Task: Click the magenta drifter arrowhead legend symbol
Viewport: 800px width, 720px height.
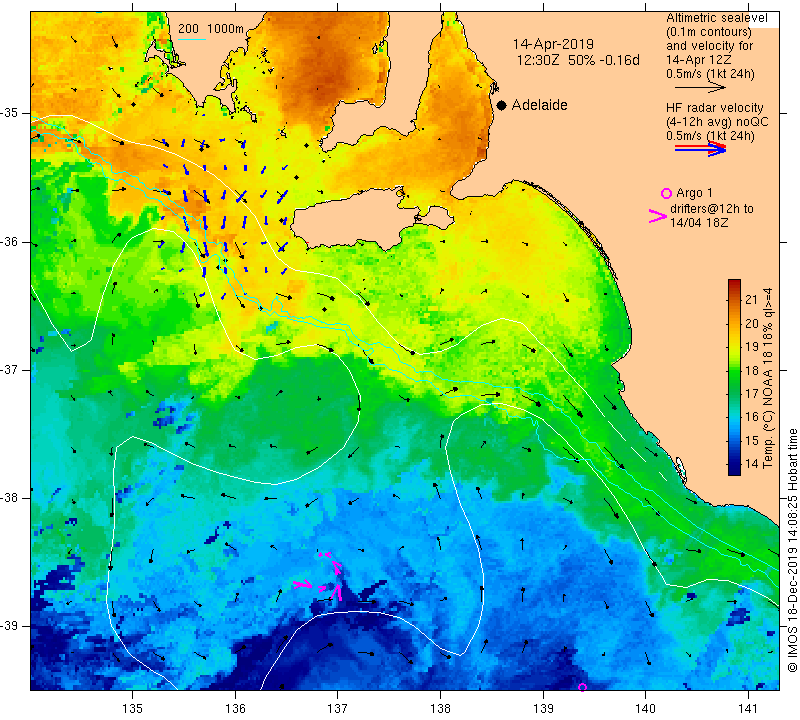Action: pyautogui.click(x=658, y=216)
